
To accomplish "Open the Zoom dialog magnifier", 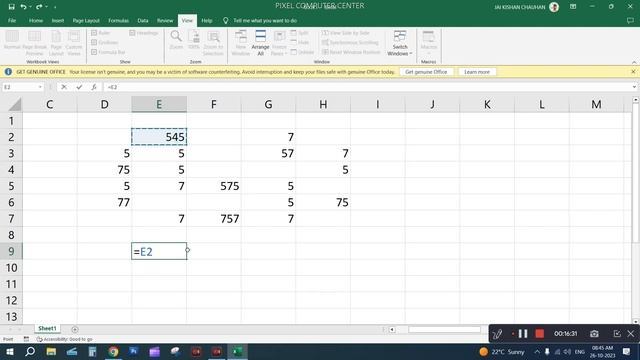I will click(x=176, y=40).
